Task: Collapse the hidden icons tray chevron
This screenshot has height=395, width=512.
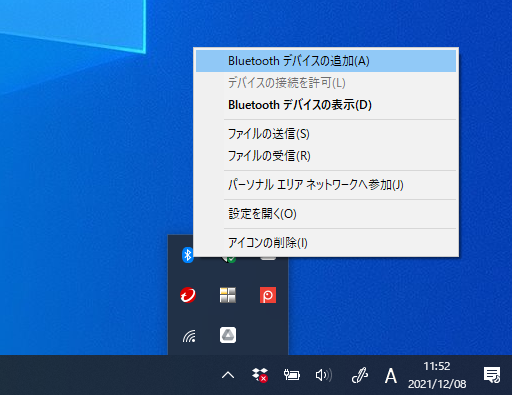Action: (x=228, y=375)
